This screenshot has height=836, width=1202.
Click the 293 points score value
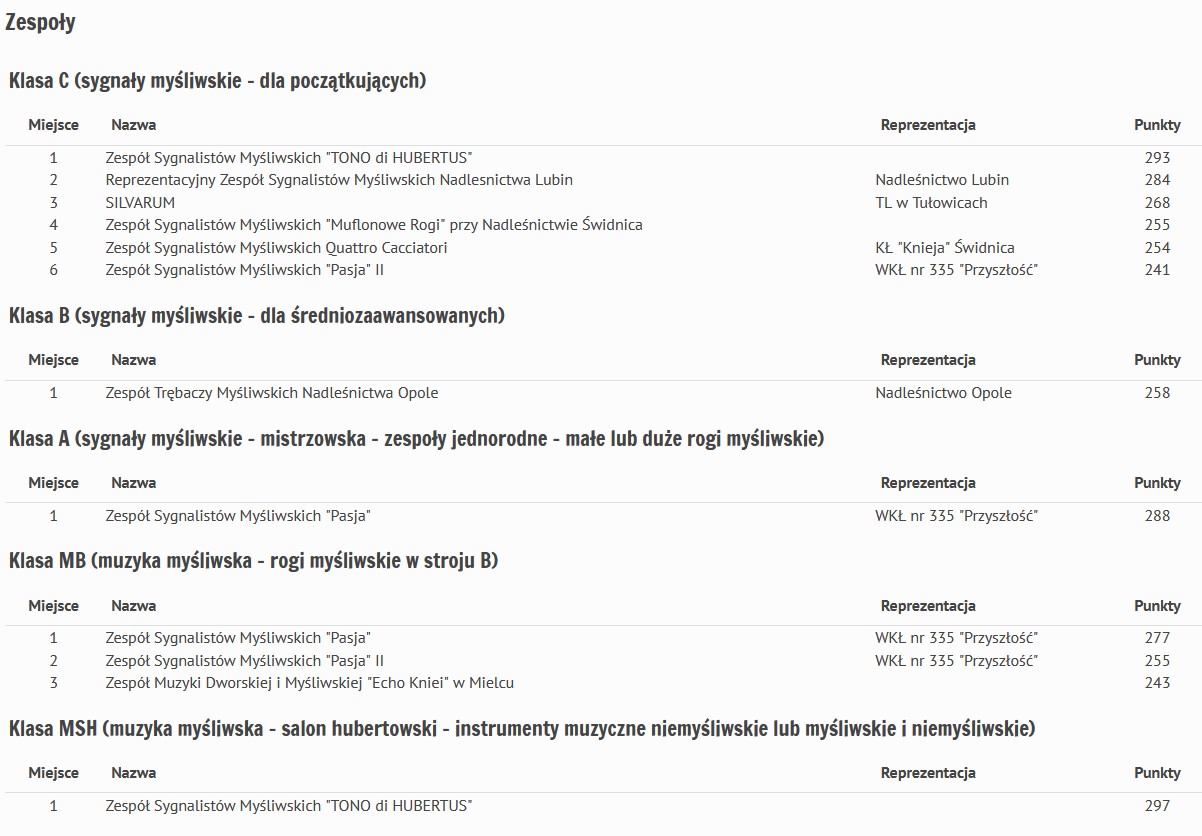pos(1157,158)
